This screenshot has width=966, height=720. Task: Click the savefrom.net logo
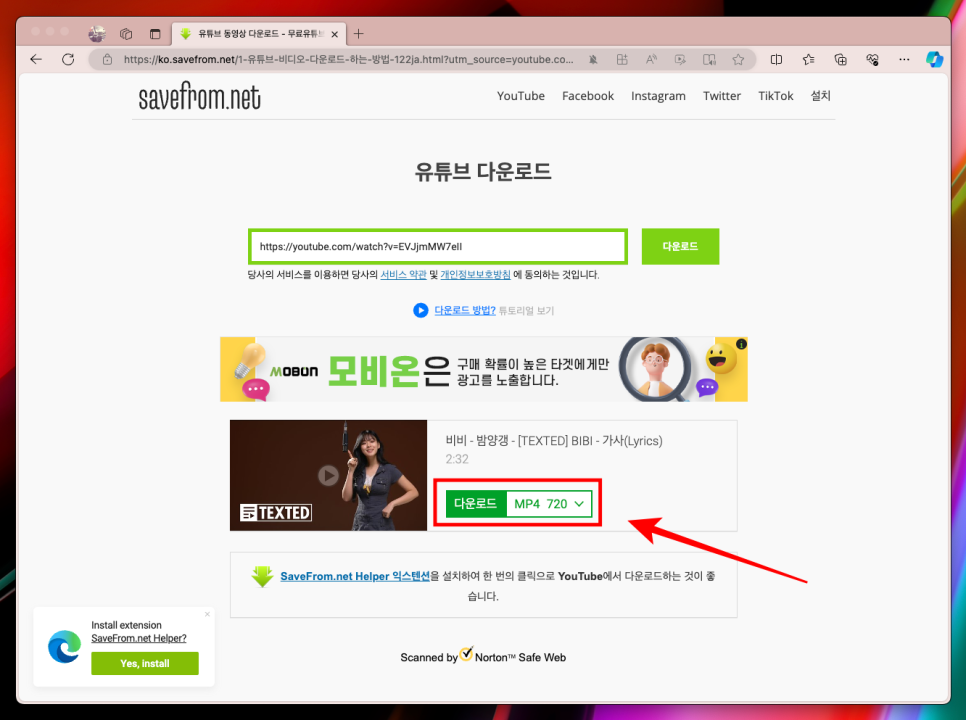pos(199,97)
